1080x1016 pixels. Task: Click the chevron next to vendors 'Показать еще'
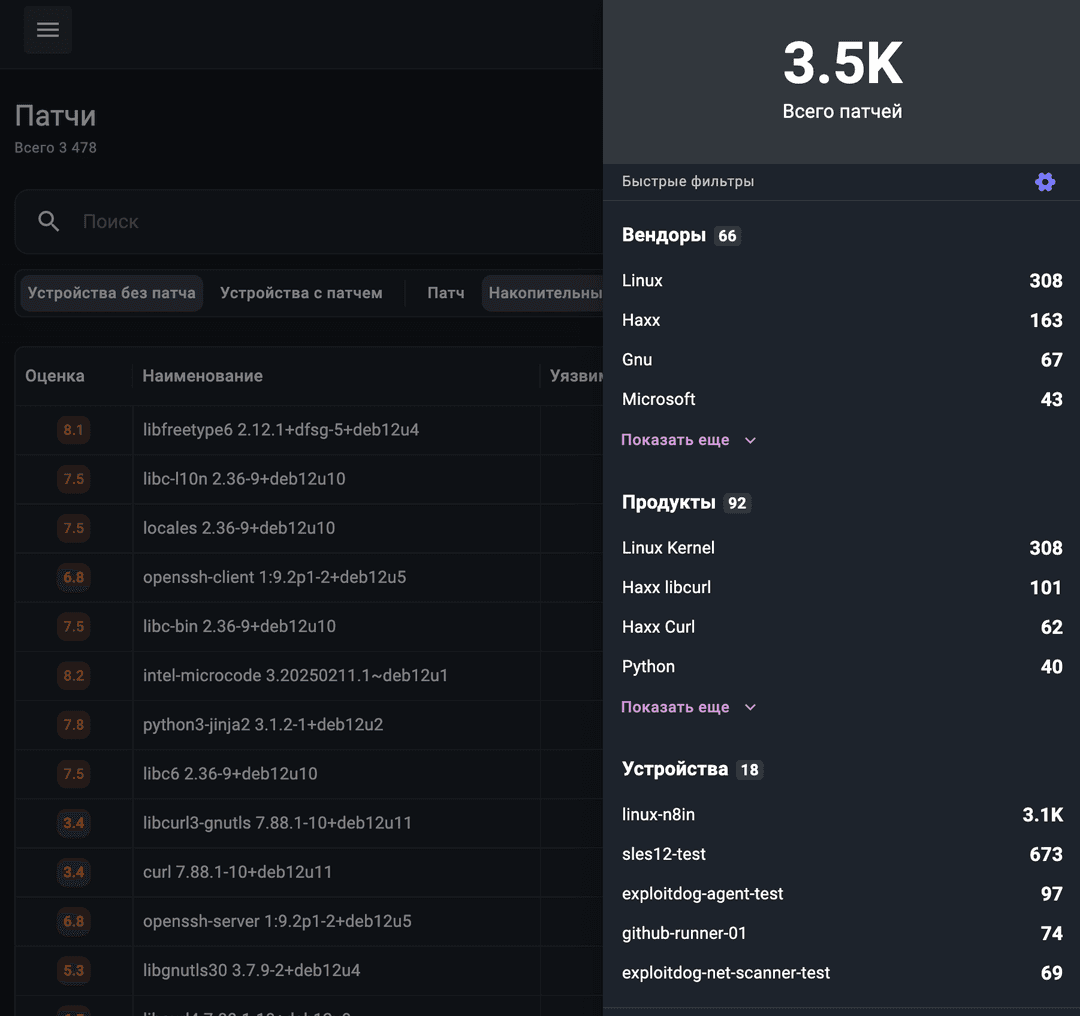click(751, 440)
